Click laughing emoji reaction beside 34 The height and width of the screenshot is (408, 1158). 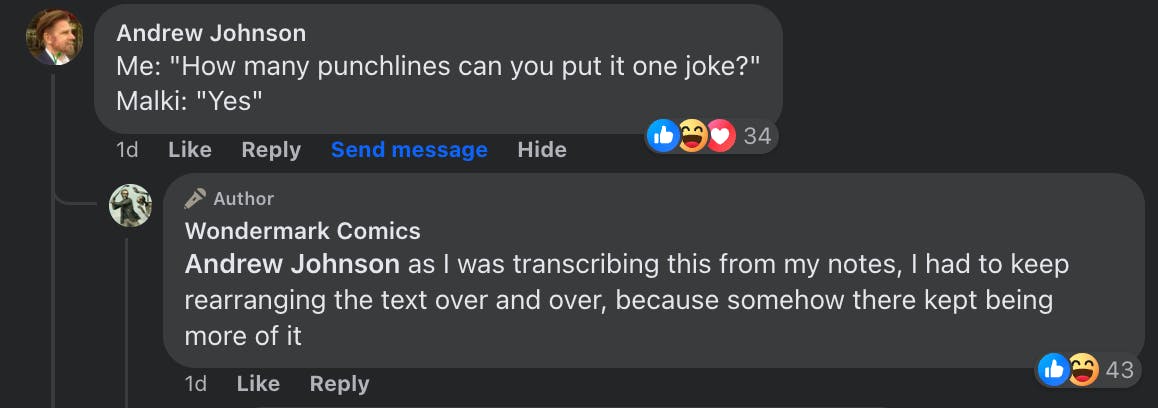pos(692,136)
